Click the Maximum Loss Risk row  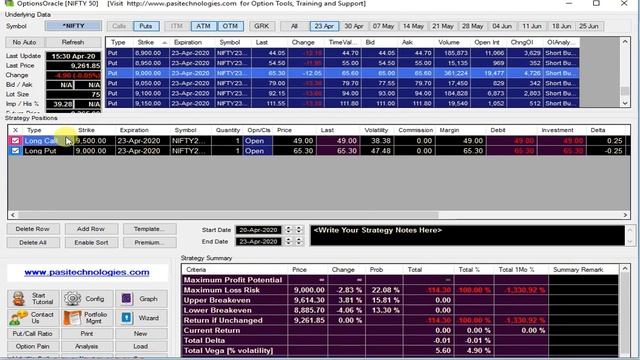pos(400,290)
